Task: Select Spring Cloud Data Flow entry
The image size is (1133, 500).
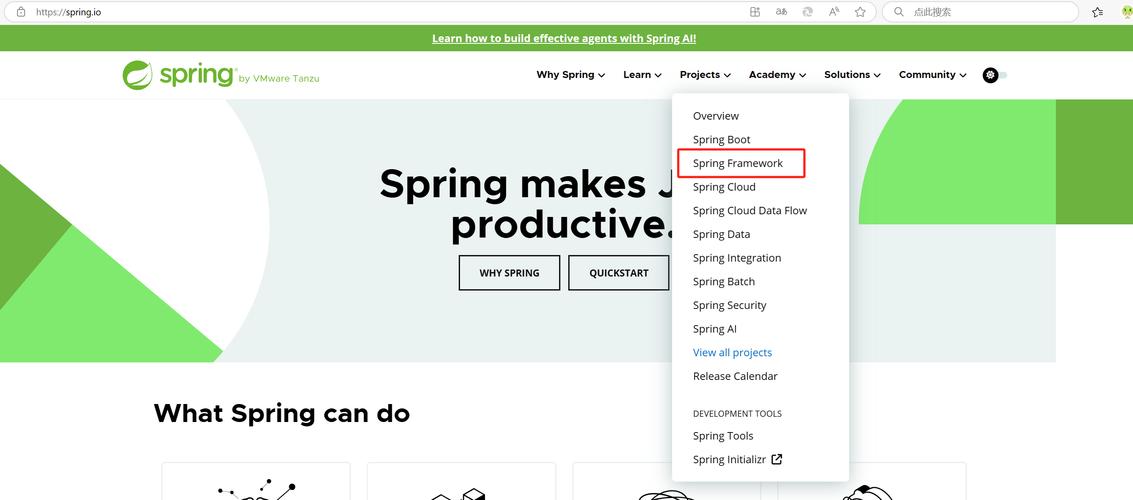Action: click(x=750, y=211)
